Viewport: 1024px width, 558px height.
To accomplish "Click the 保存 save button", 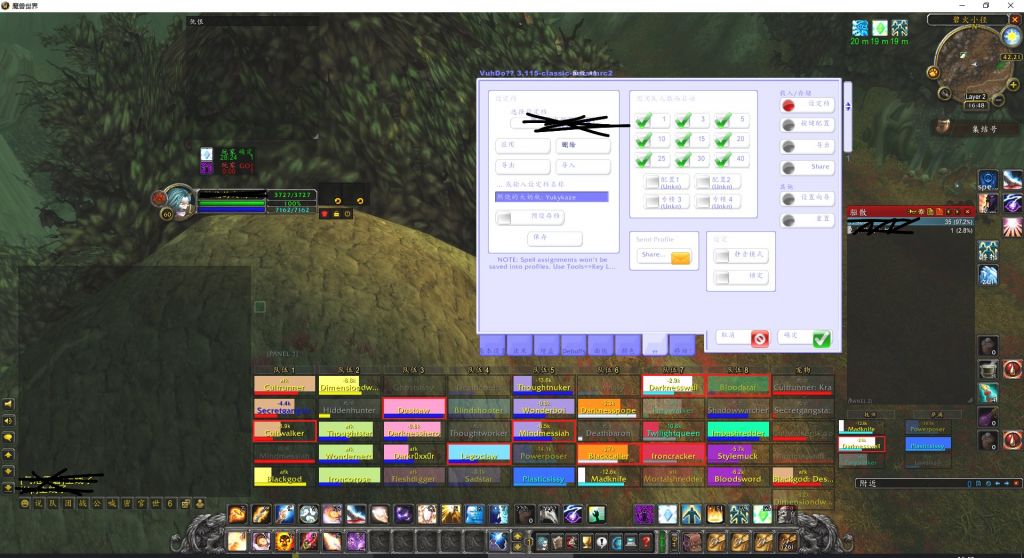I will (554, 239).
